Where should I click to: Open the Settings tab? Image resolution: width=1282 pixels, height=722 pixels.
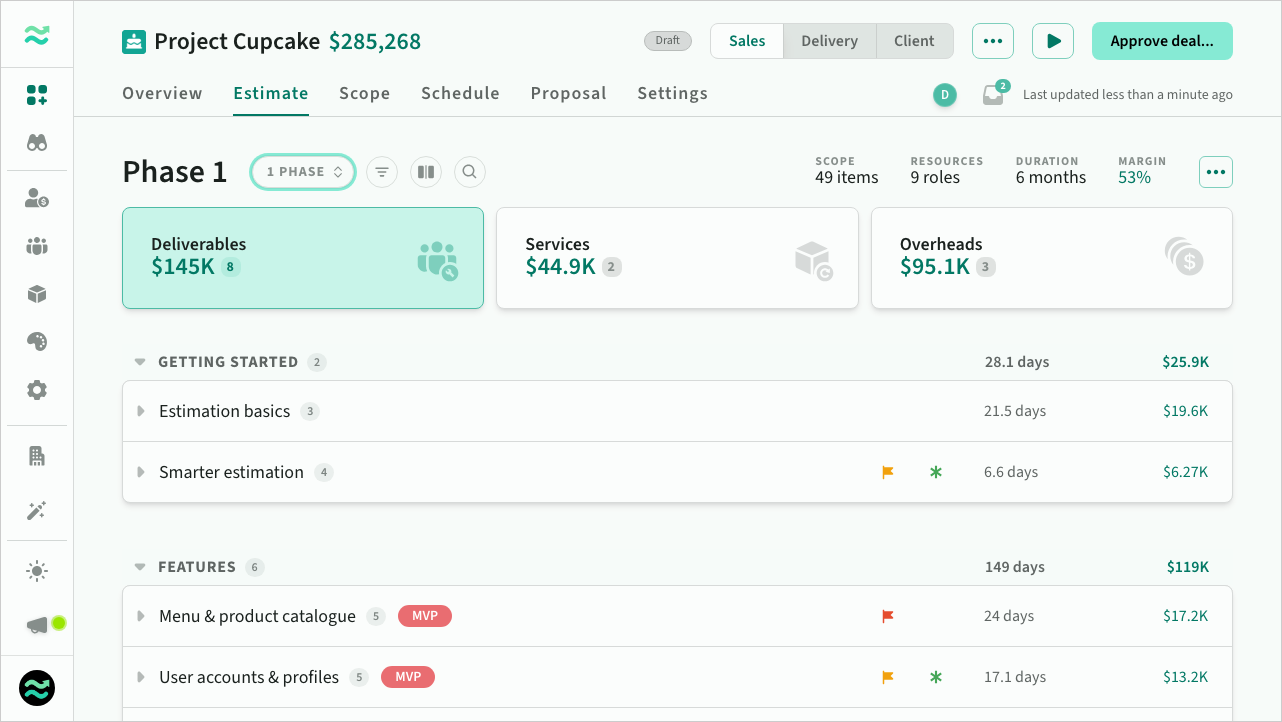672,93
